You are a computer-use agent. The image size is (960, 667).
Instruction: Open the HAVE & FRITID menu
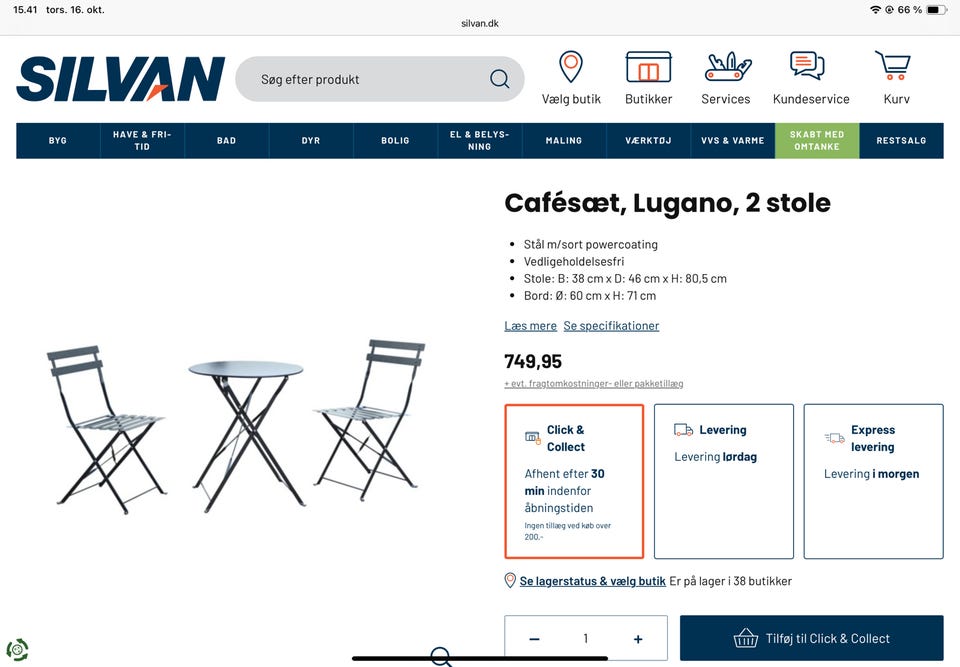tap(142, 140)
